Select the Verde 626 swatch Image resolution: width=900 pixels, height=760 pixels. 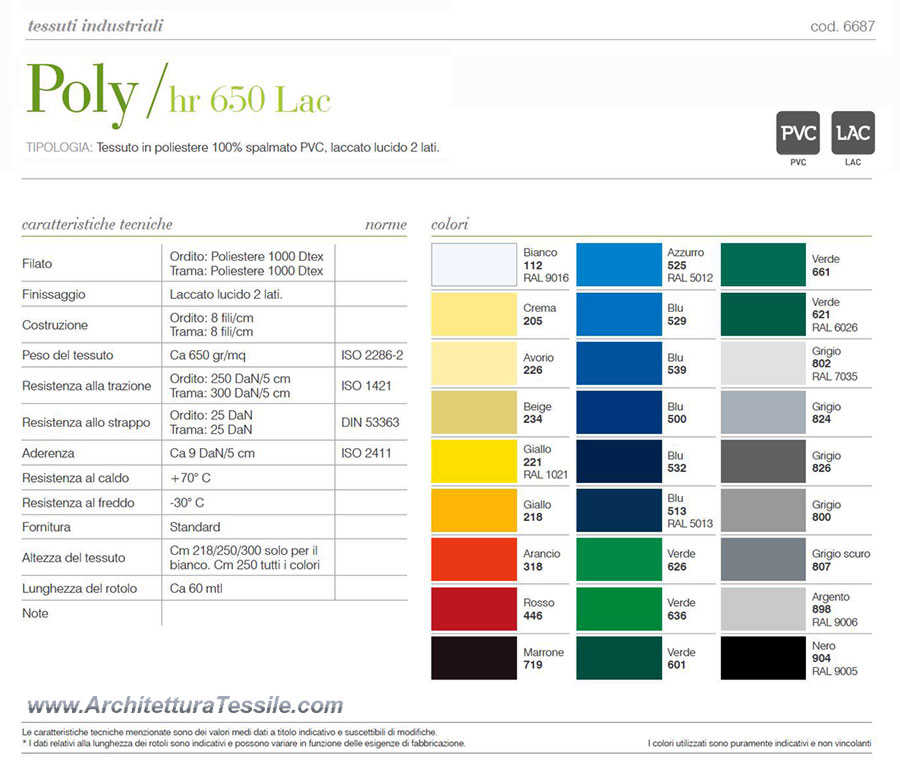(619, 560)
